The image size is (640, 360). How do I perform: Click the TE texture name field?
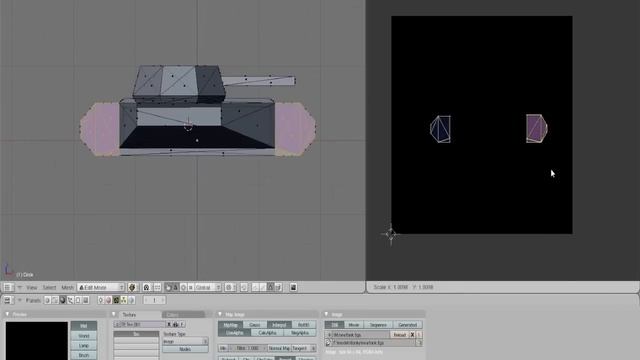(142, 324)
